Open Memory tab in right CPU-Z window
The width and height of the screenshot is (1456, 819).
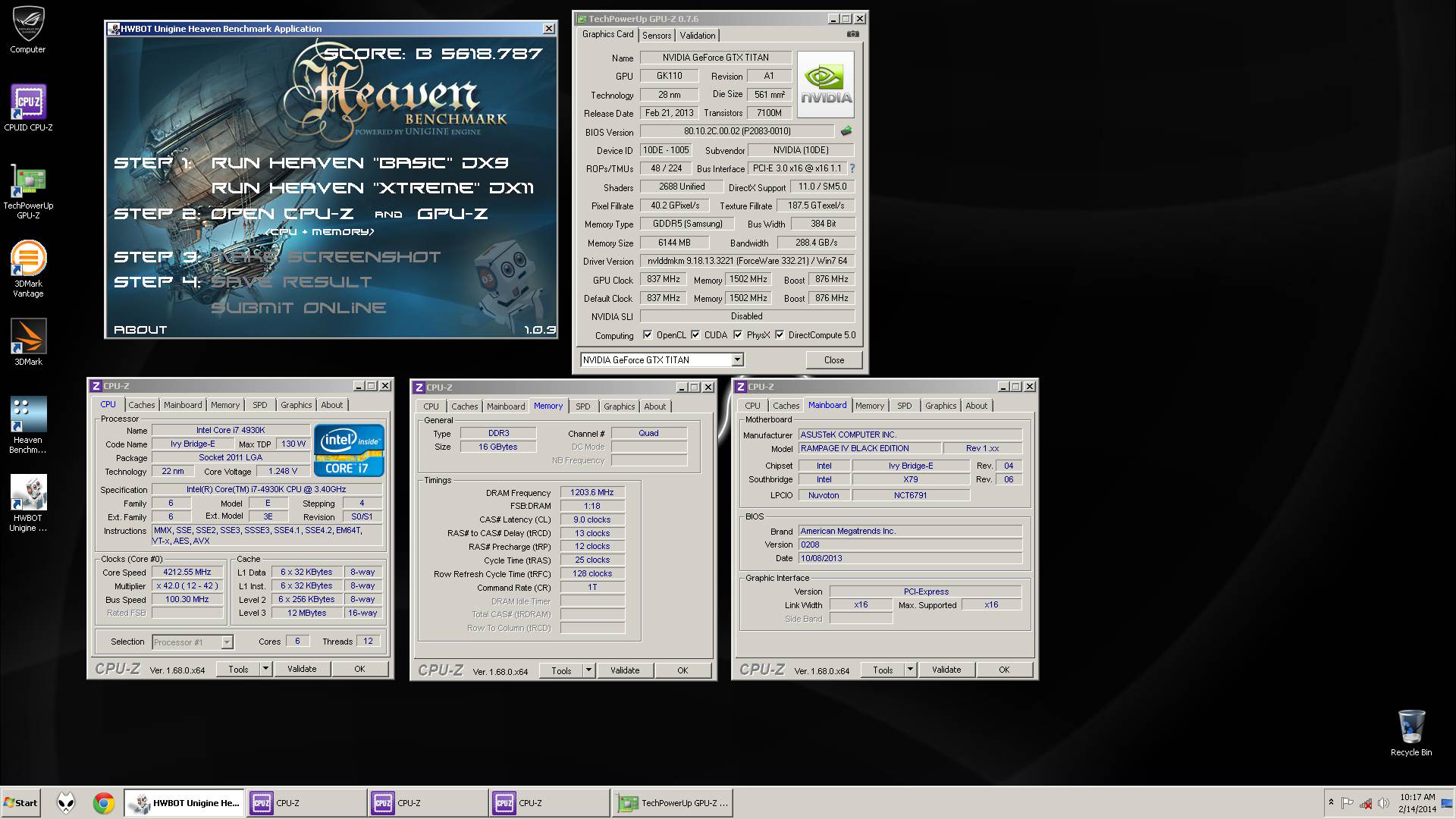coord(870,406)
